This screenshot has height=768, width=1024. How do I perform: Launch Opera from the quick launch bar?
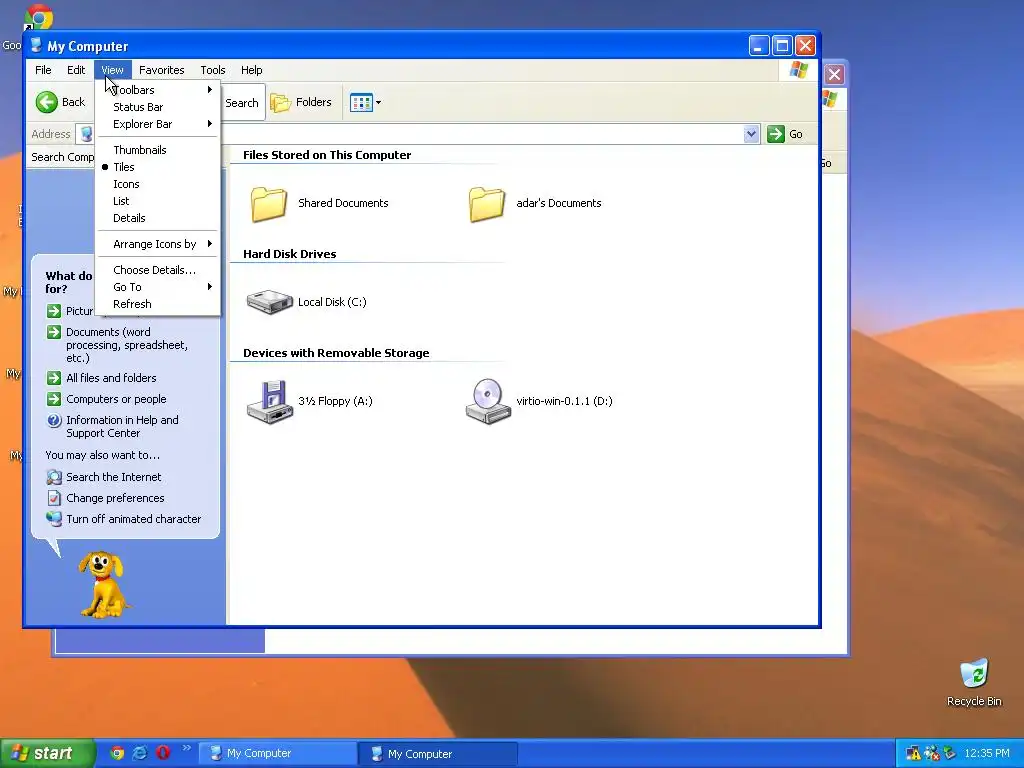click(x=163, y=753)
